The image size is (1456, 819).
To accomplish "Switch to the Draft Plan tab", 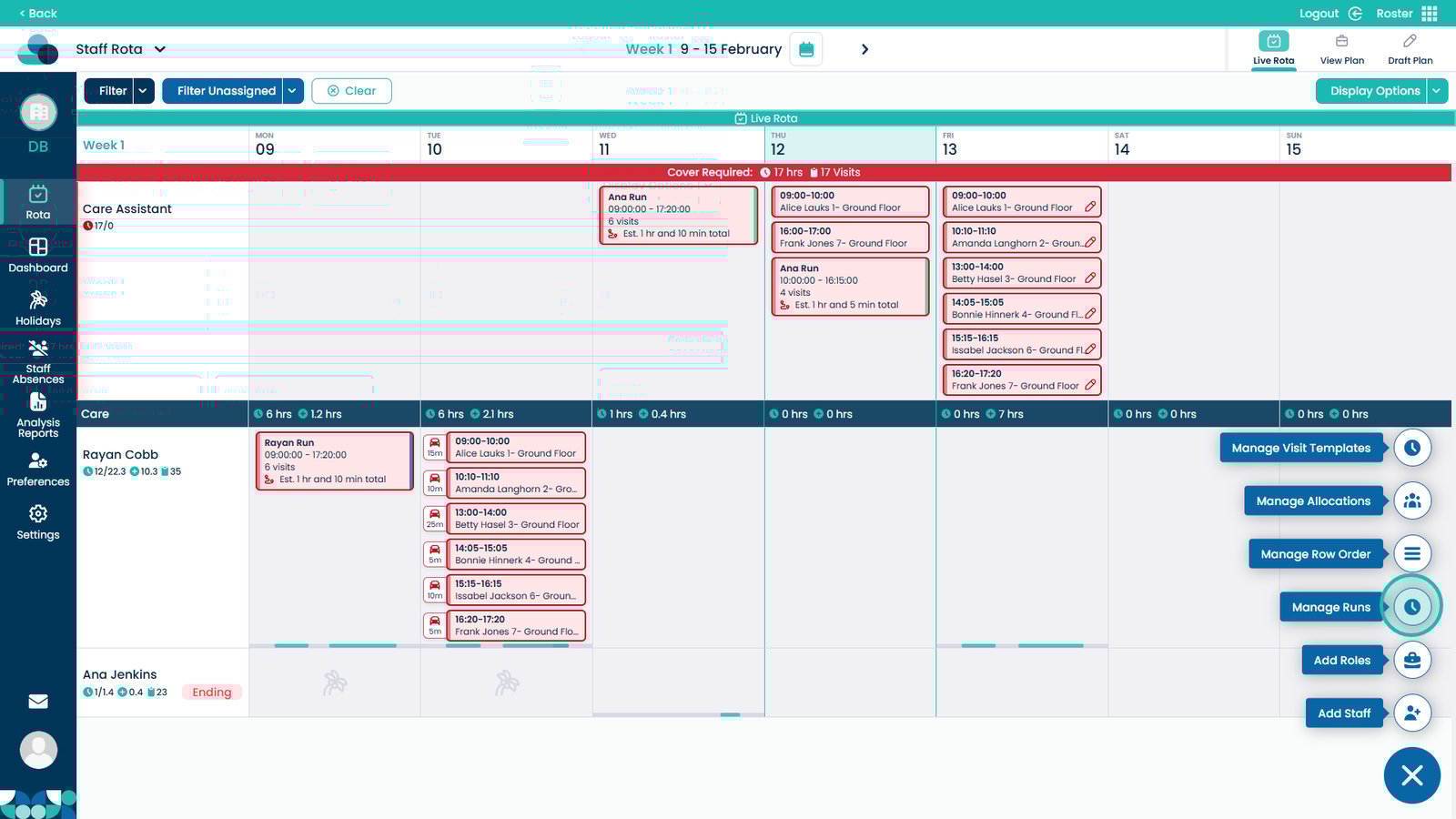I will click(1410, 49).
